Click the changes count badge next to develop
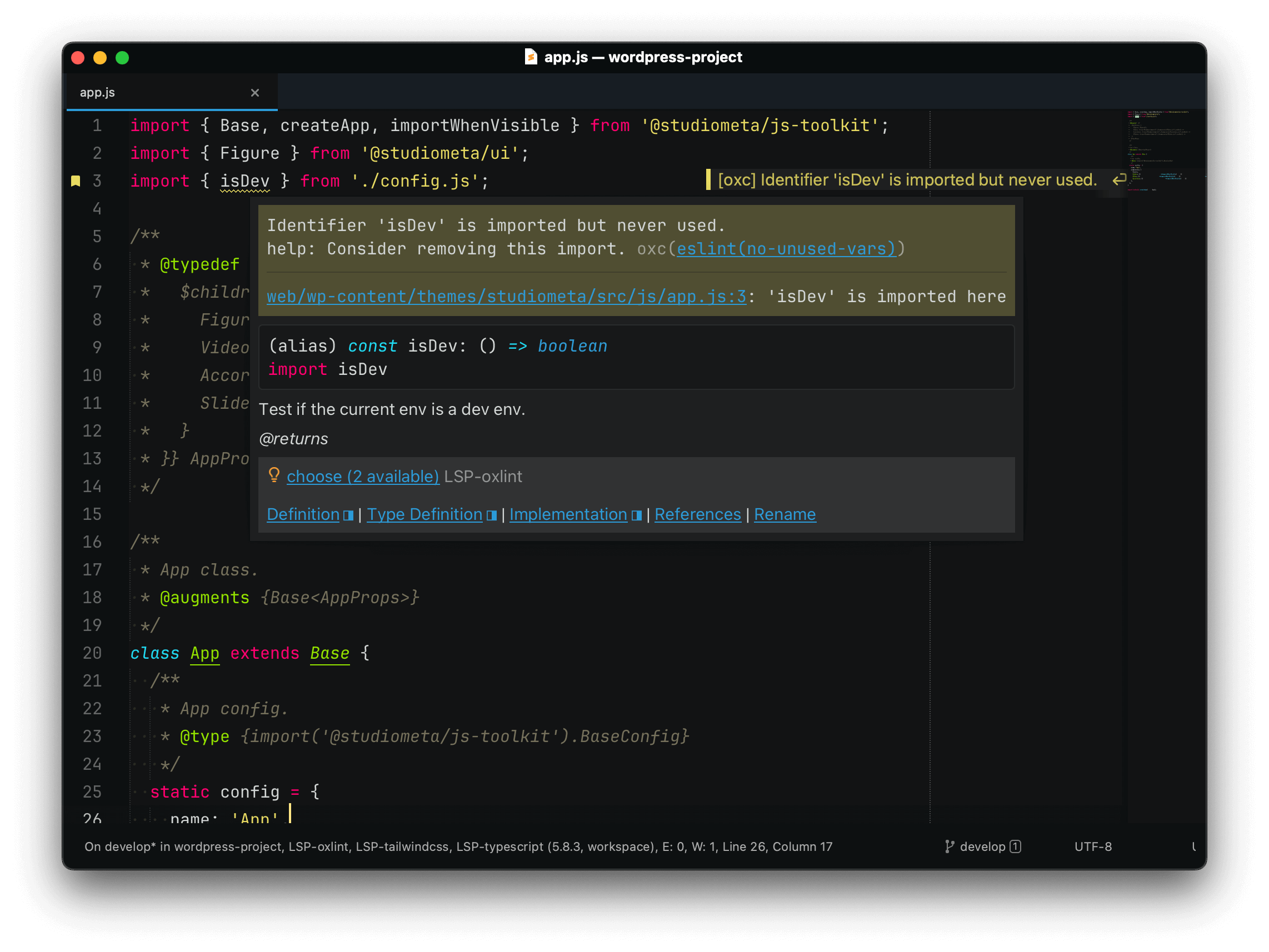The width and height of the screenshot is (1269, 952). [x=1016, y=846]
